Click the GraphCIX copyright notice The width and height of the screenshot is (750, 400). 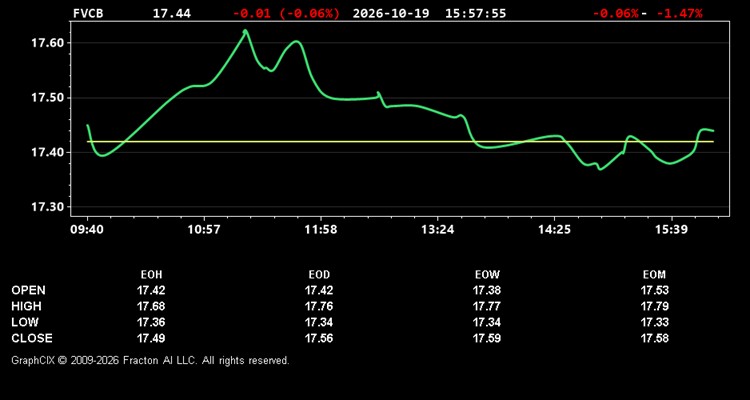tap(150, 360)
